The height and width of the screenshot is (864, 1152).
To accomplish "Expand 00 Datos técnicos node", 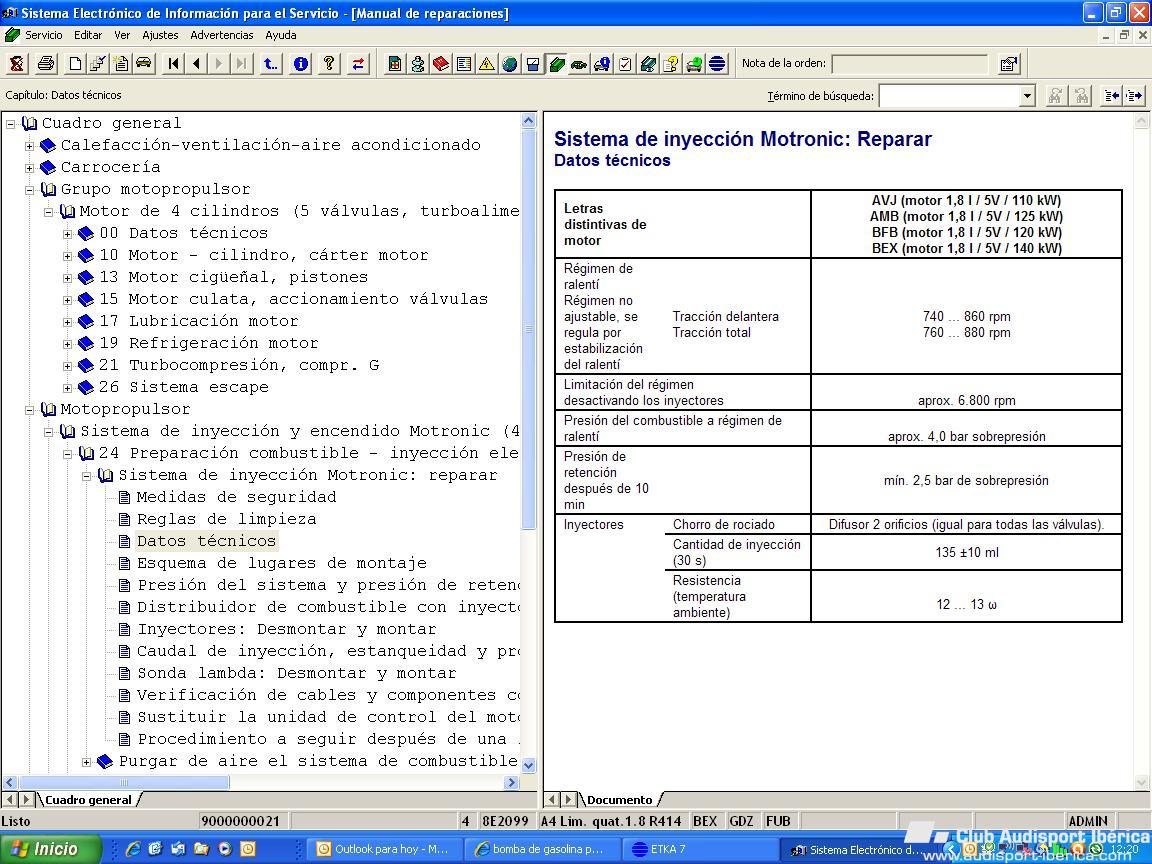I will pos(68,234).
